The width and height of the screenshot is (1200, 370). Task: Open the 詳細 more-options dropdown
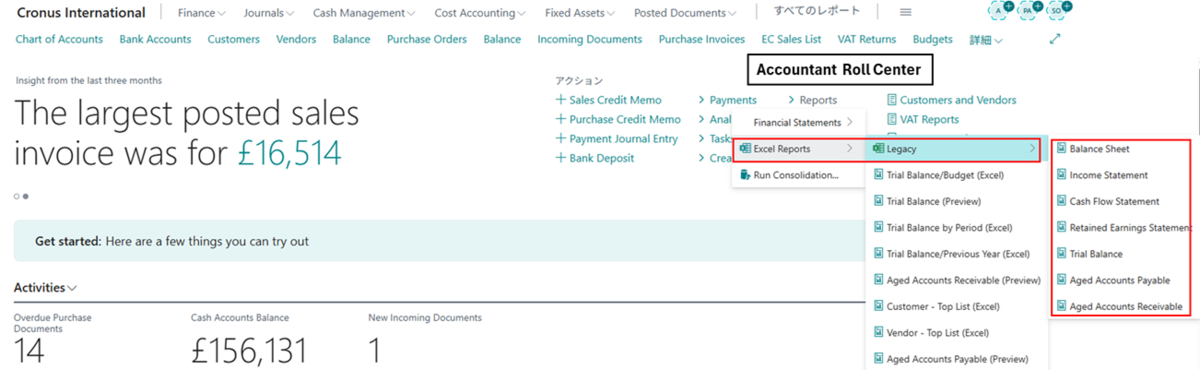(986, 40)
